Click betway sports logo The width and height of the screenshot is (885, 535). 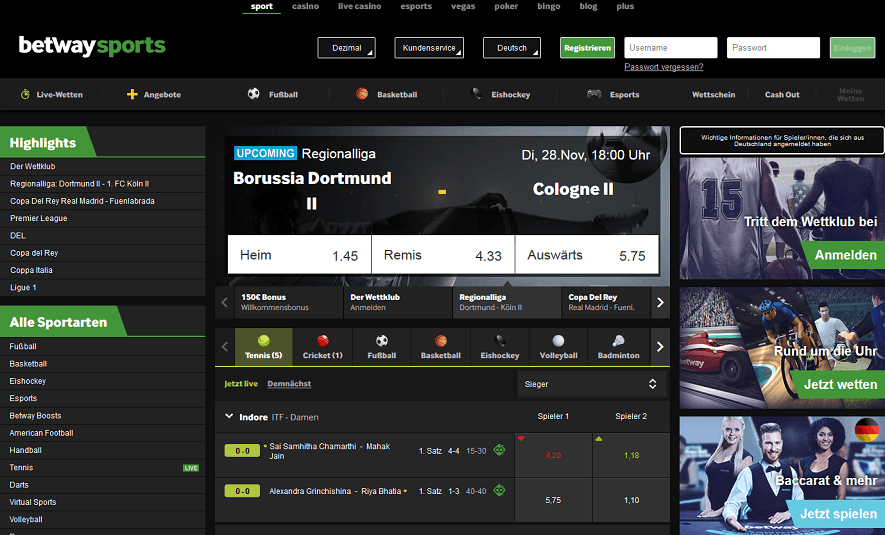pos(92,46)
